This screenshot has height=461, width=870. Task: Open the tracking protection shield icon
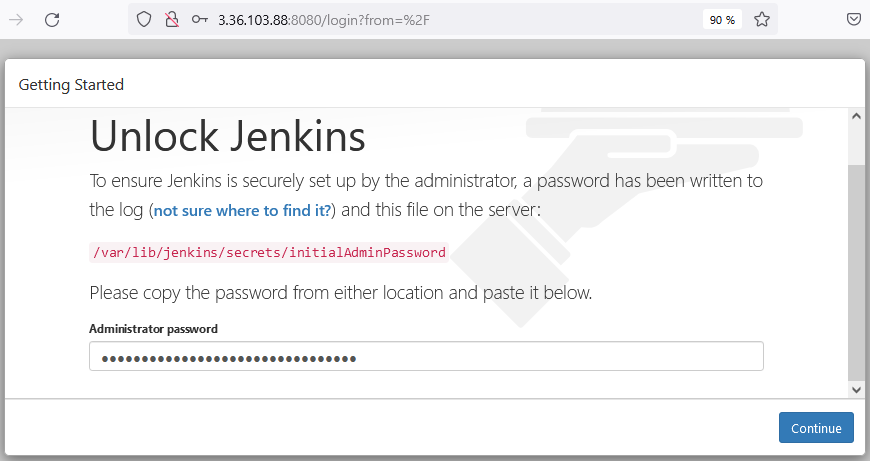pos(144,20)
